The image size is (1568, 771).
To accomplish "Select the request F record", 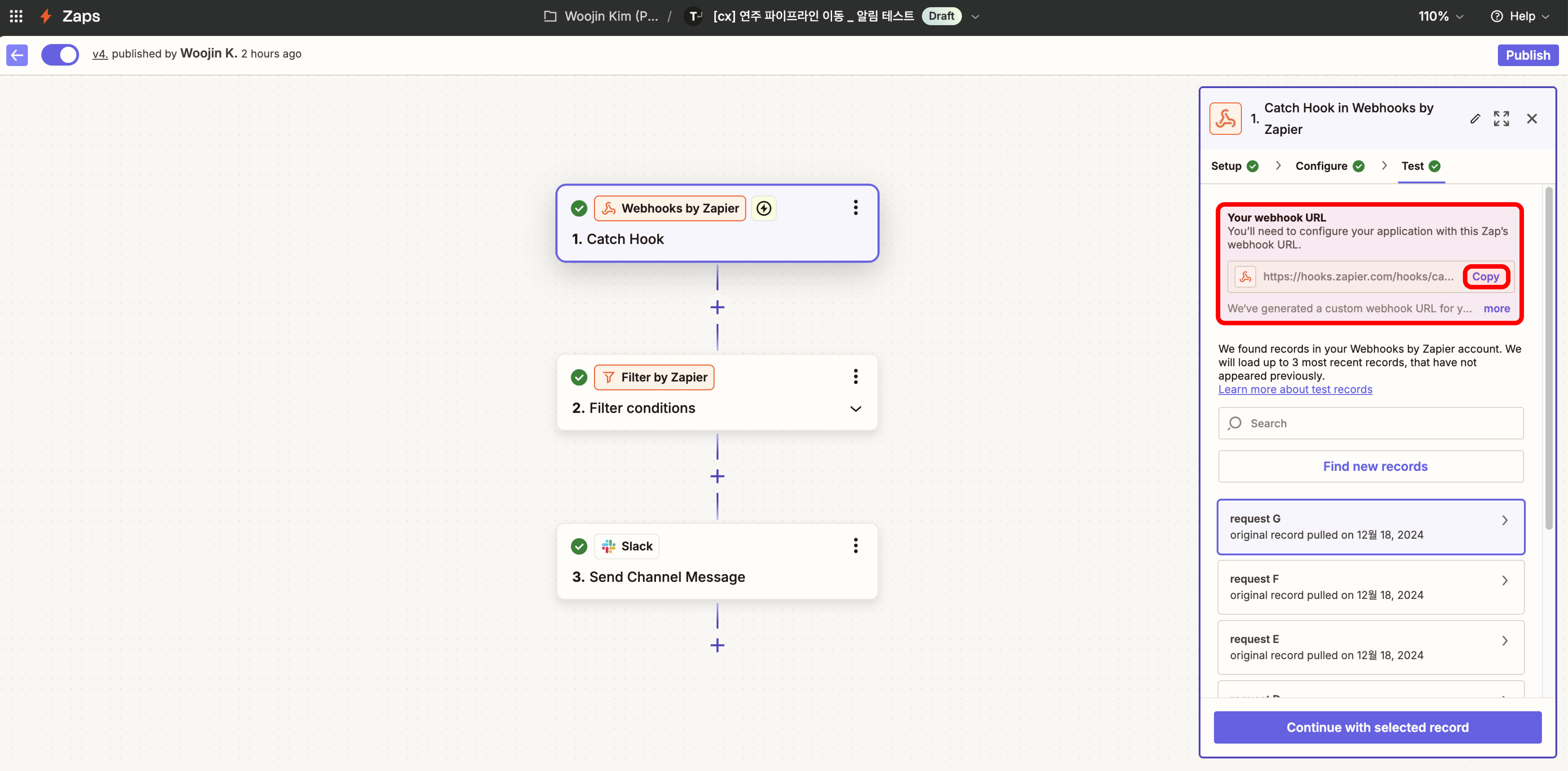I will tap(1370, 587).
